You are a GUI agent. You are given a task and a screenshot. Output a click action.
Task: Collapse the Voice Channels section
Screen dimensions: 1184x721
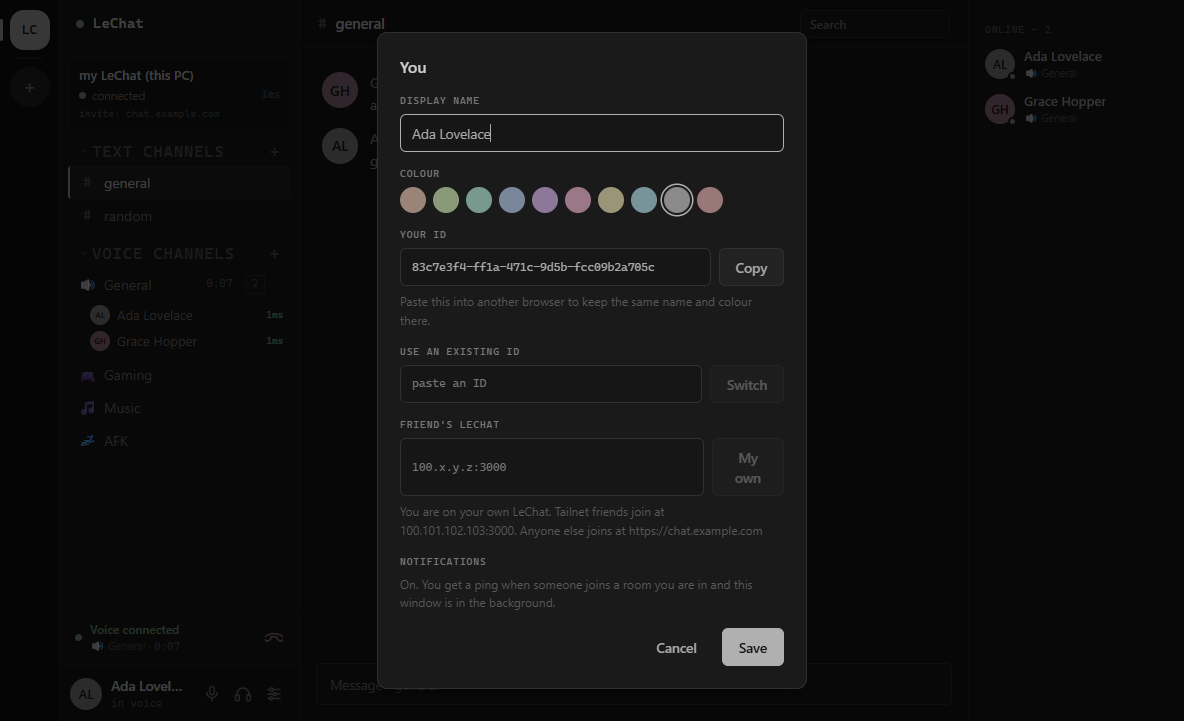tap(157, 254)
